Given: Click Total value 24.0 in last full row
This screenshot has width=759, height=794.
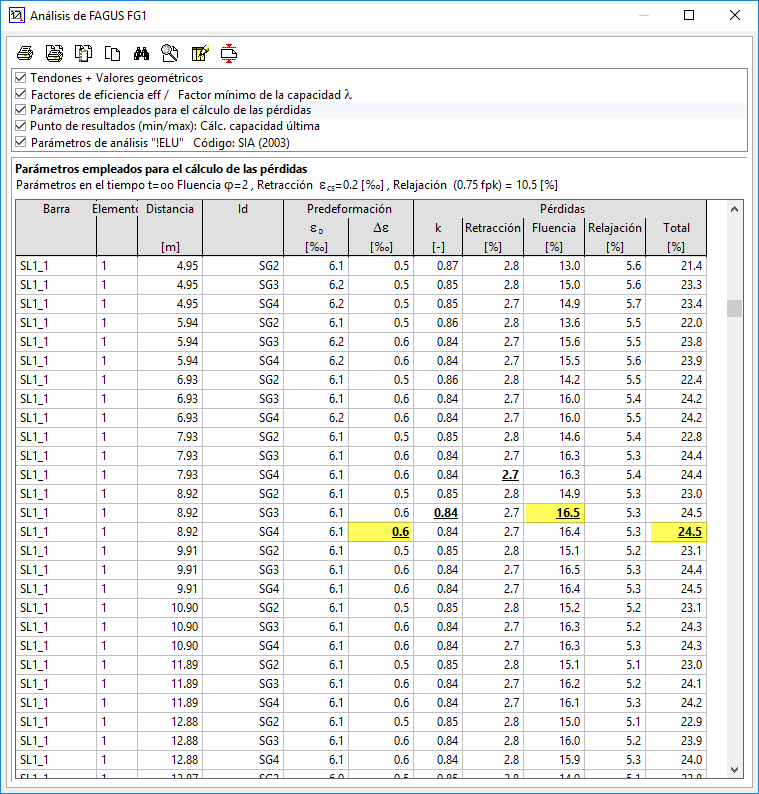Looking at the screenshot, I should coord(691,760).
